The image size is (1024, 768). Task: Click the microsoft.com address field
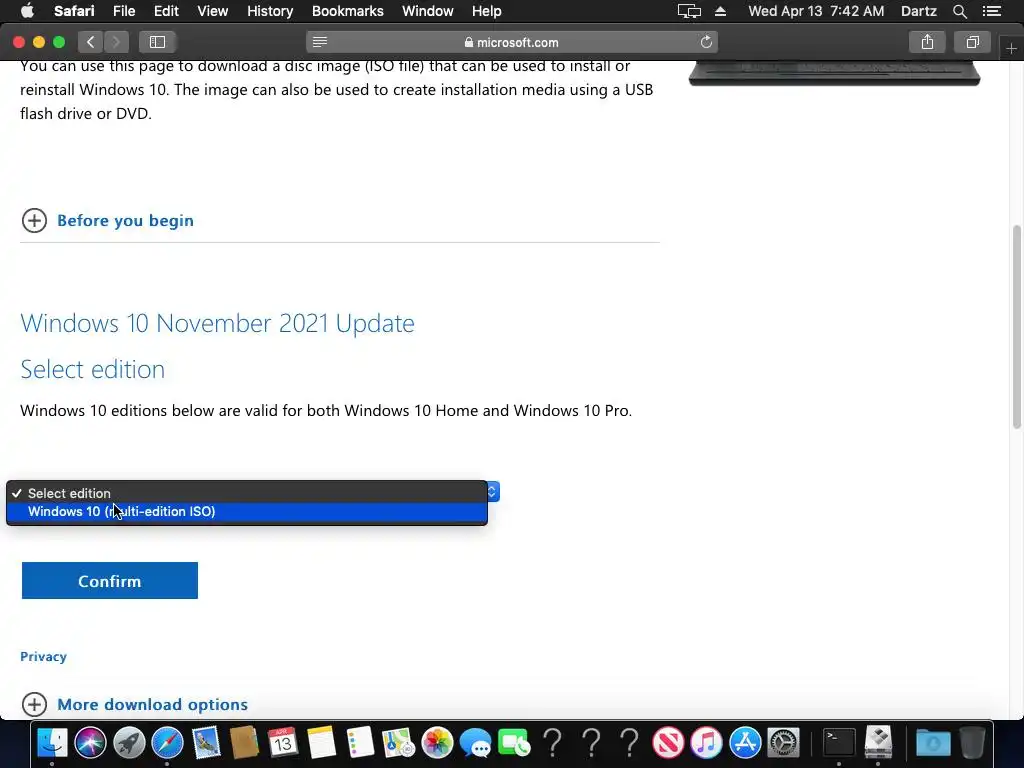[512, 42]
